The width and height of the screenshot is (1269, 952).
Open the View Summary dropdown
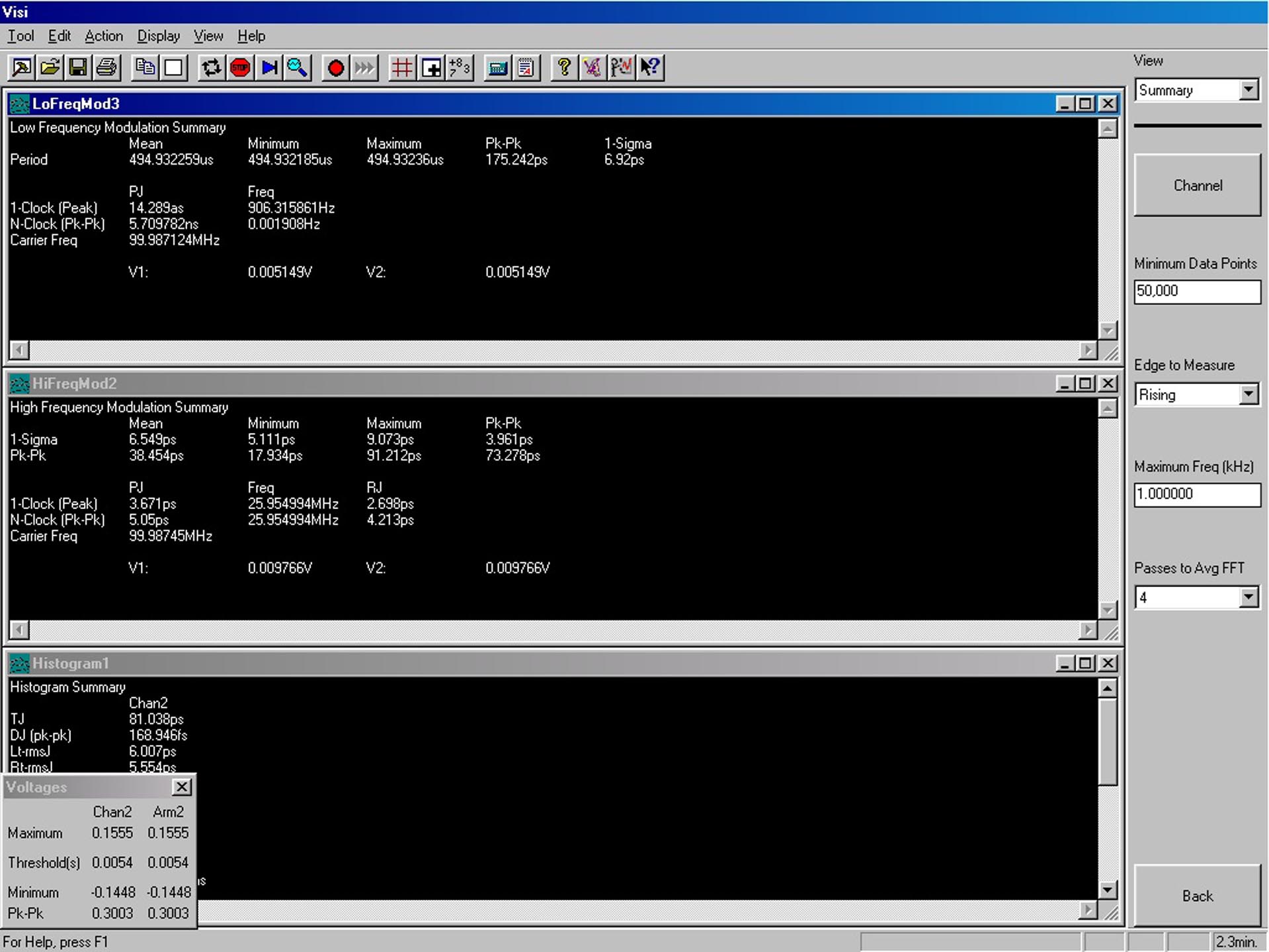click(1249, 90)
